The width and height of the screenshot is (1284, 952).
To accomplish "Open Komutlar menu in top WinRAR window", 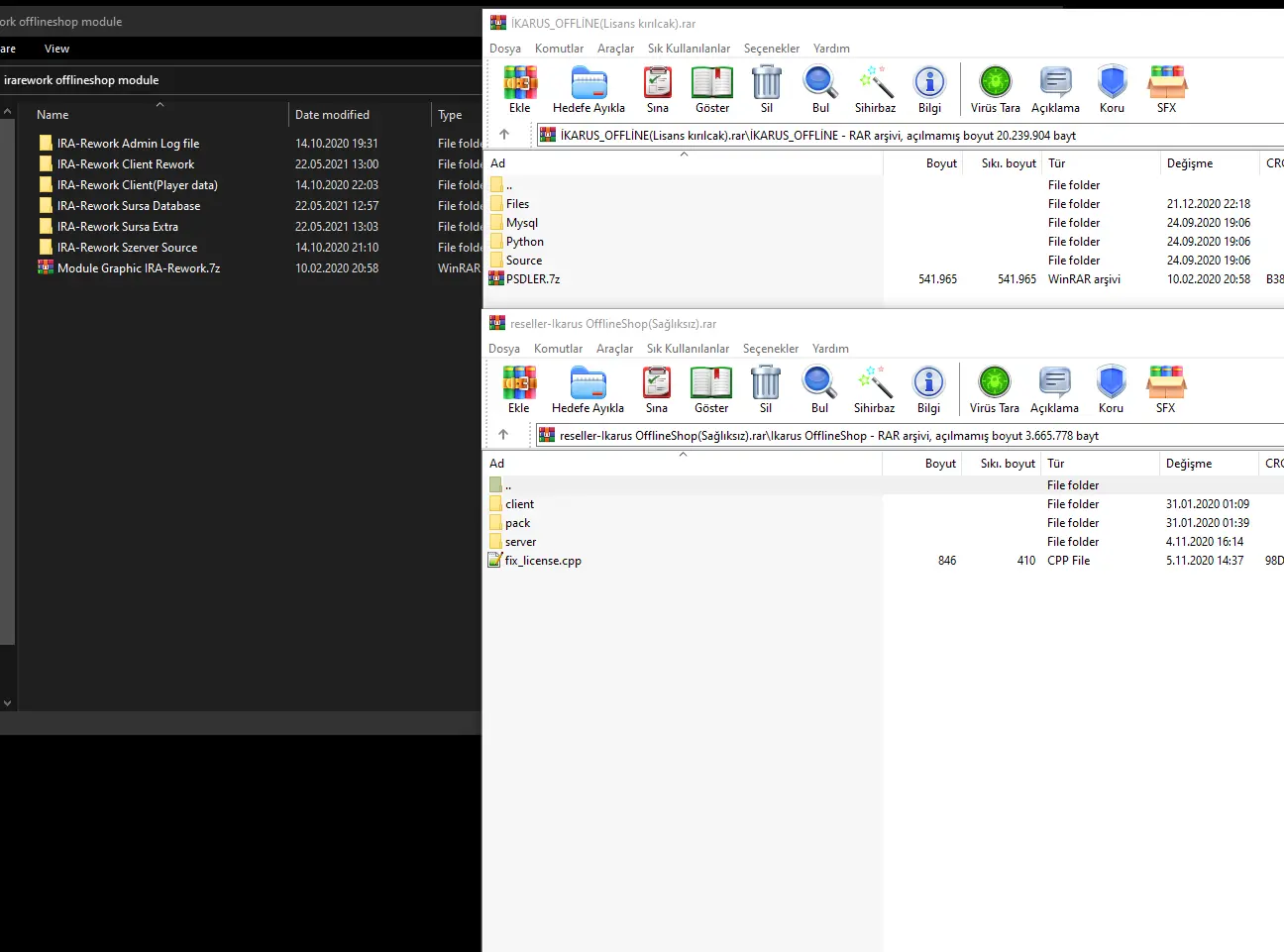I will [559, 49].
